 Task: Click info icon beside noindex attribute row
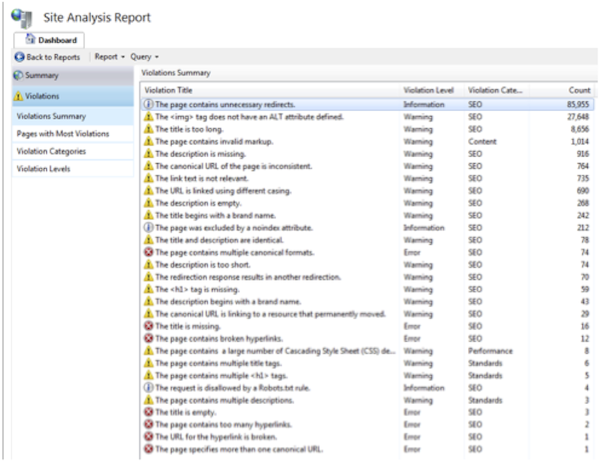pyautogui.click(x=148, y=227)
